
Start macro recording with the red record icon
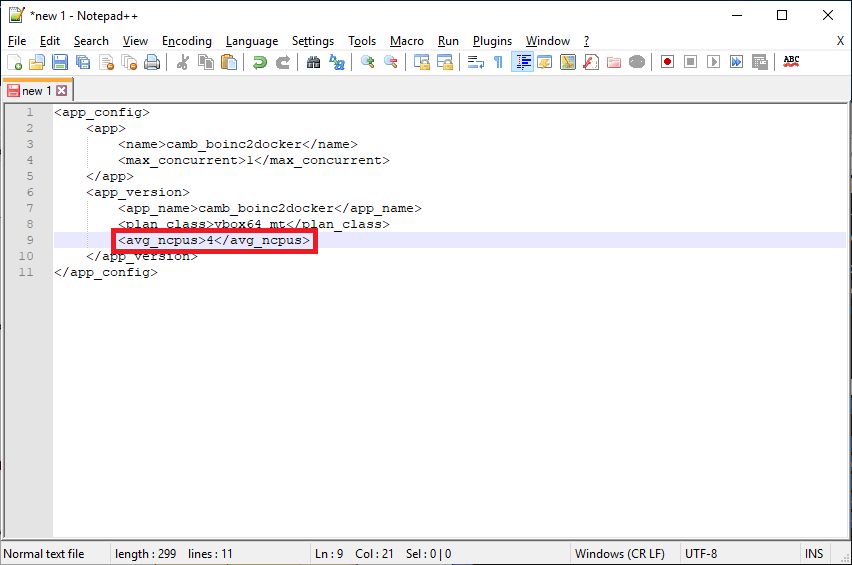coord(667,62)
